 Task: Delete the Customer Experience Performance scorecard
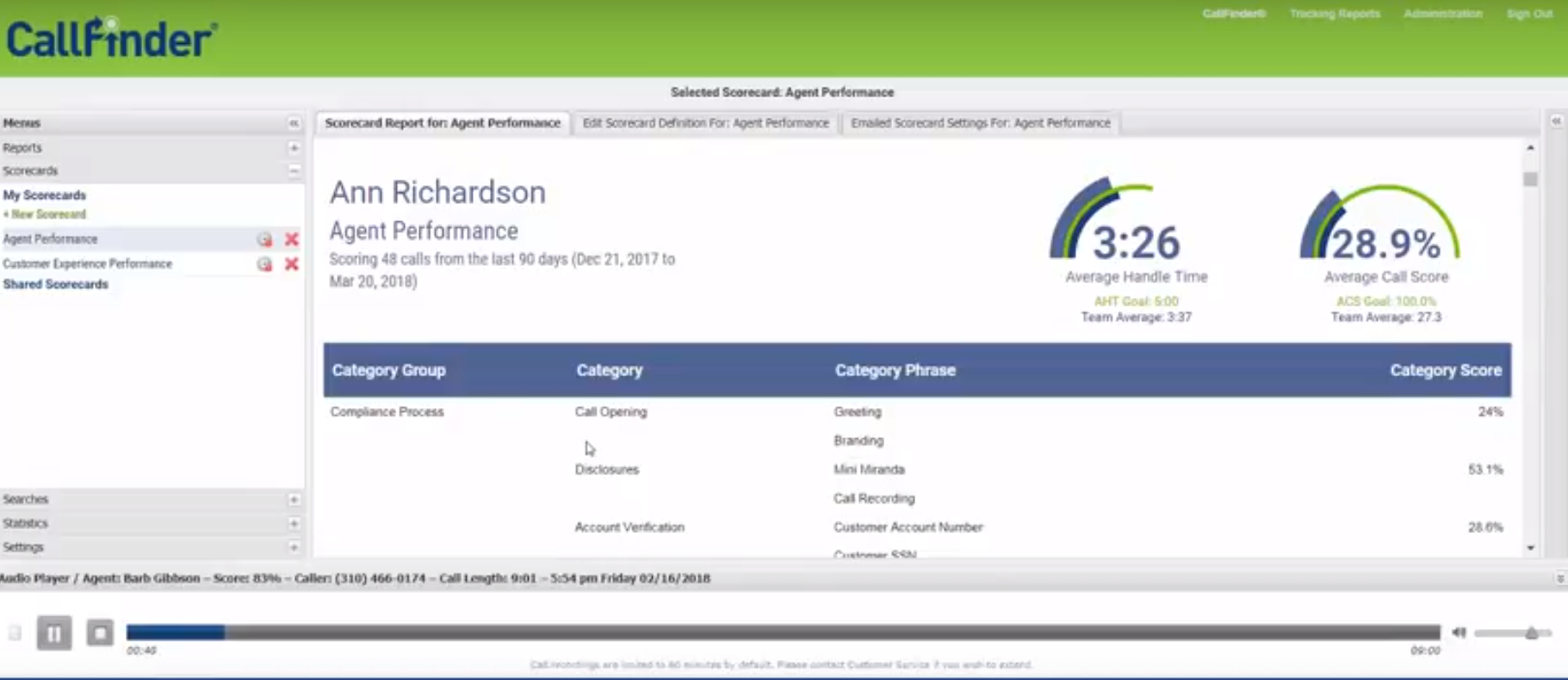tap(292, 264)
